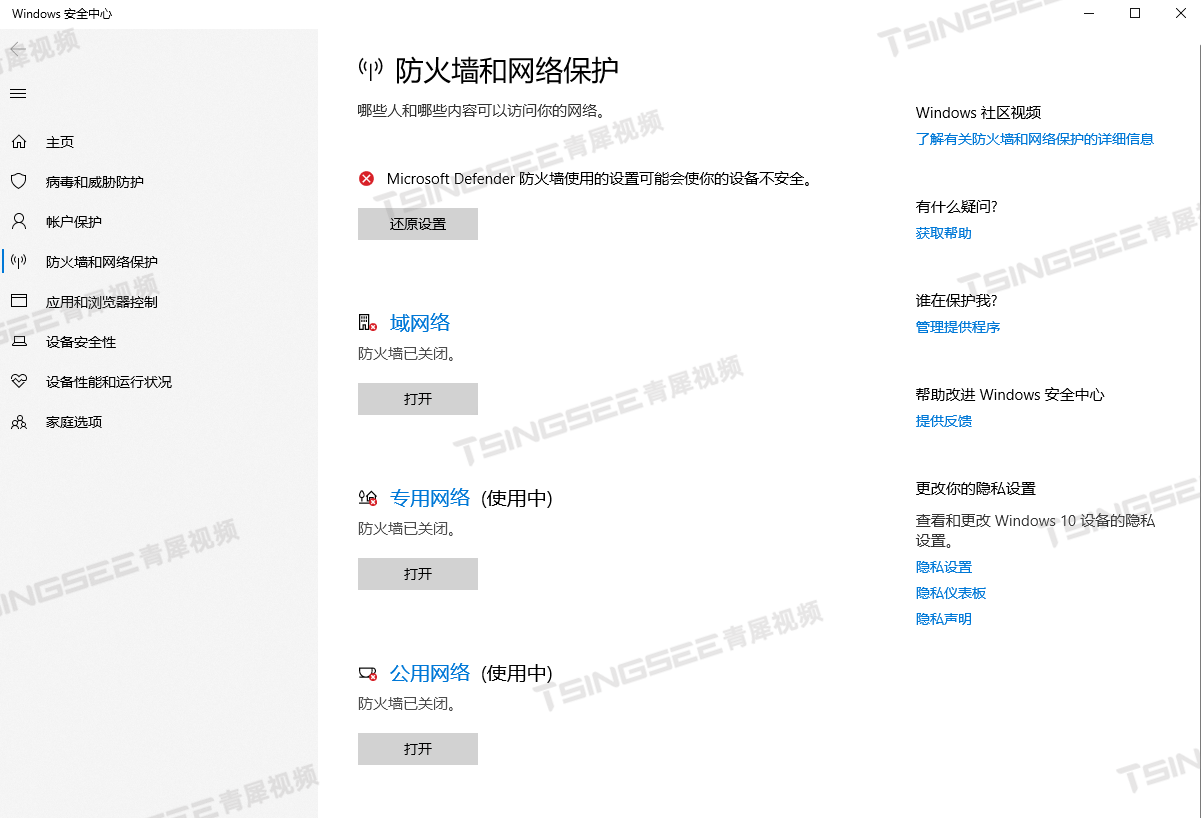This screenshot has height=818, width=1201.
Task: Click the 还原设置 button
Action: 418,224
